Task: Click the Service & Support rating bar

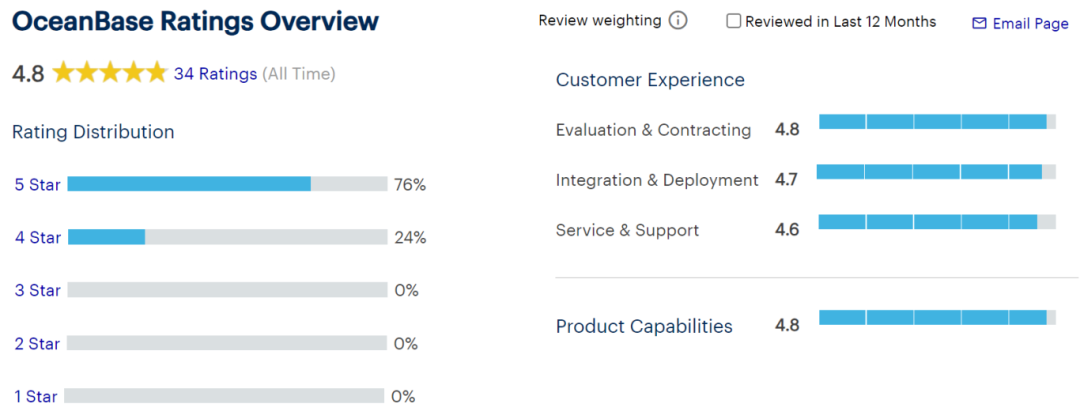Action: (937, 222)
